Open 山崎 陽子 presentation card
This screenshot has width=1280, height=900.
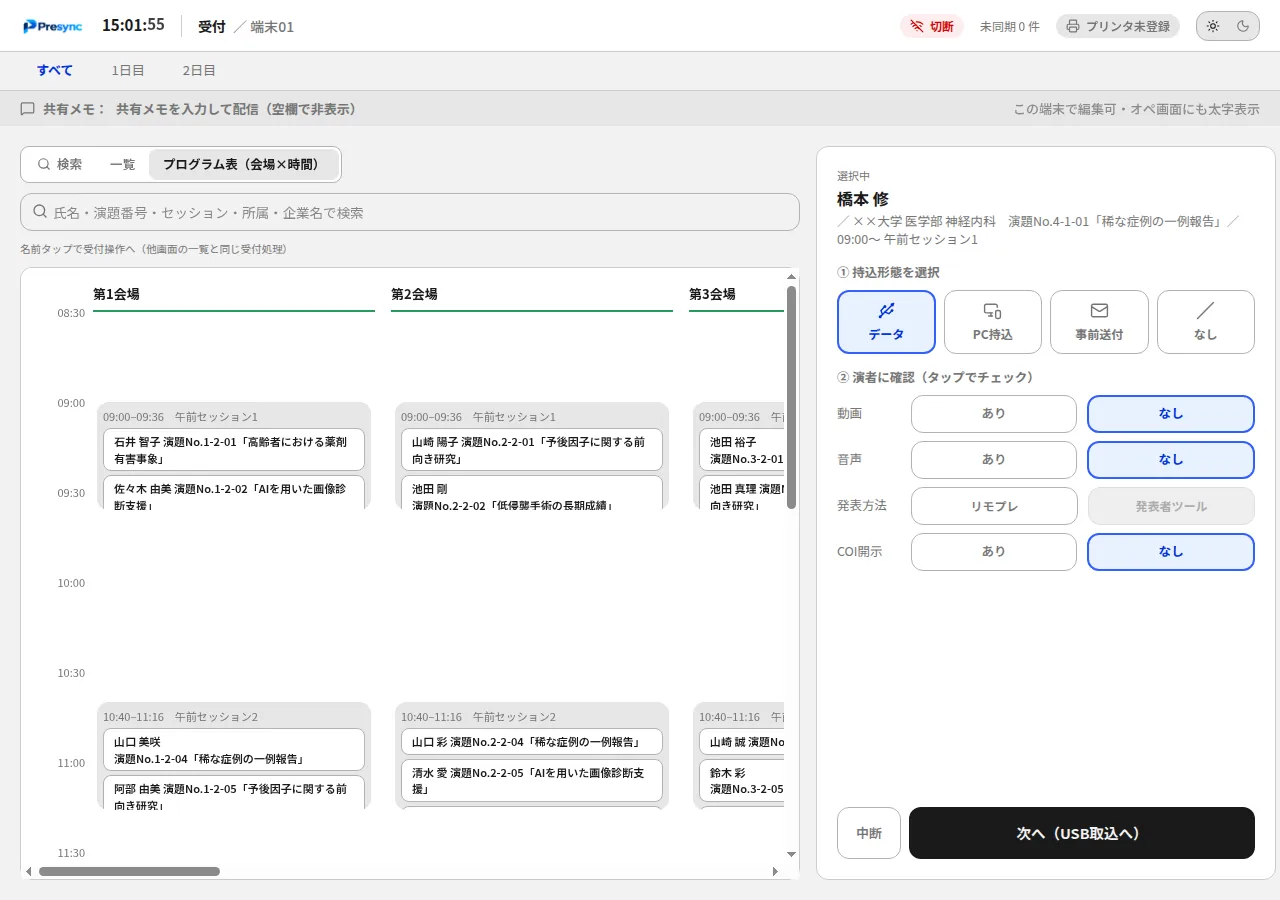tap(532, 450)
